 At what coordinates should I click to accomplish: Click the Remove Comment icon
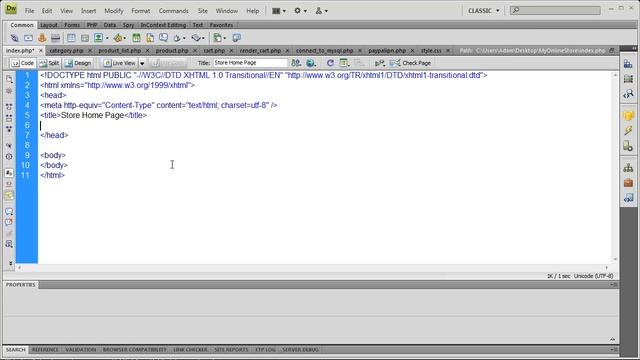[x=9, y=222]
